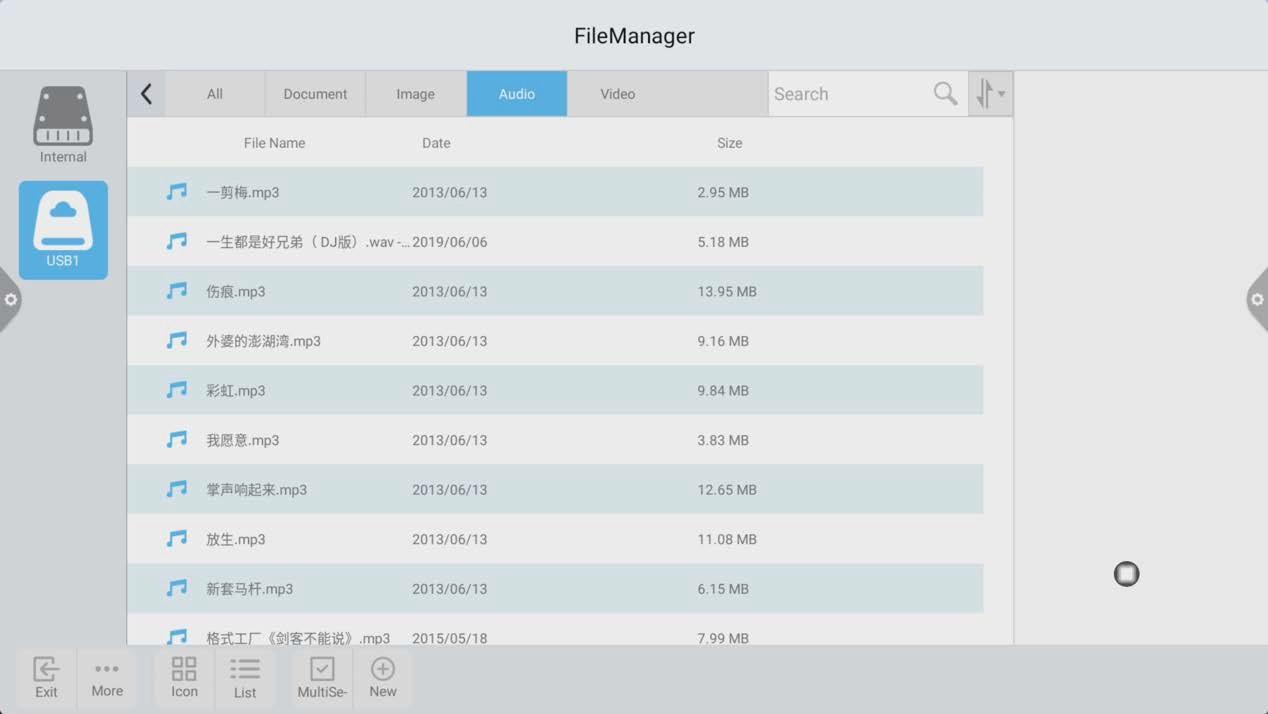
Task: Show the Image tab files
Action: click(x=415, y=94)
